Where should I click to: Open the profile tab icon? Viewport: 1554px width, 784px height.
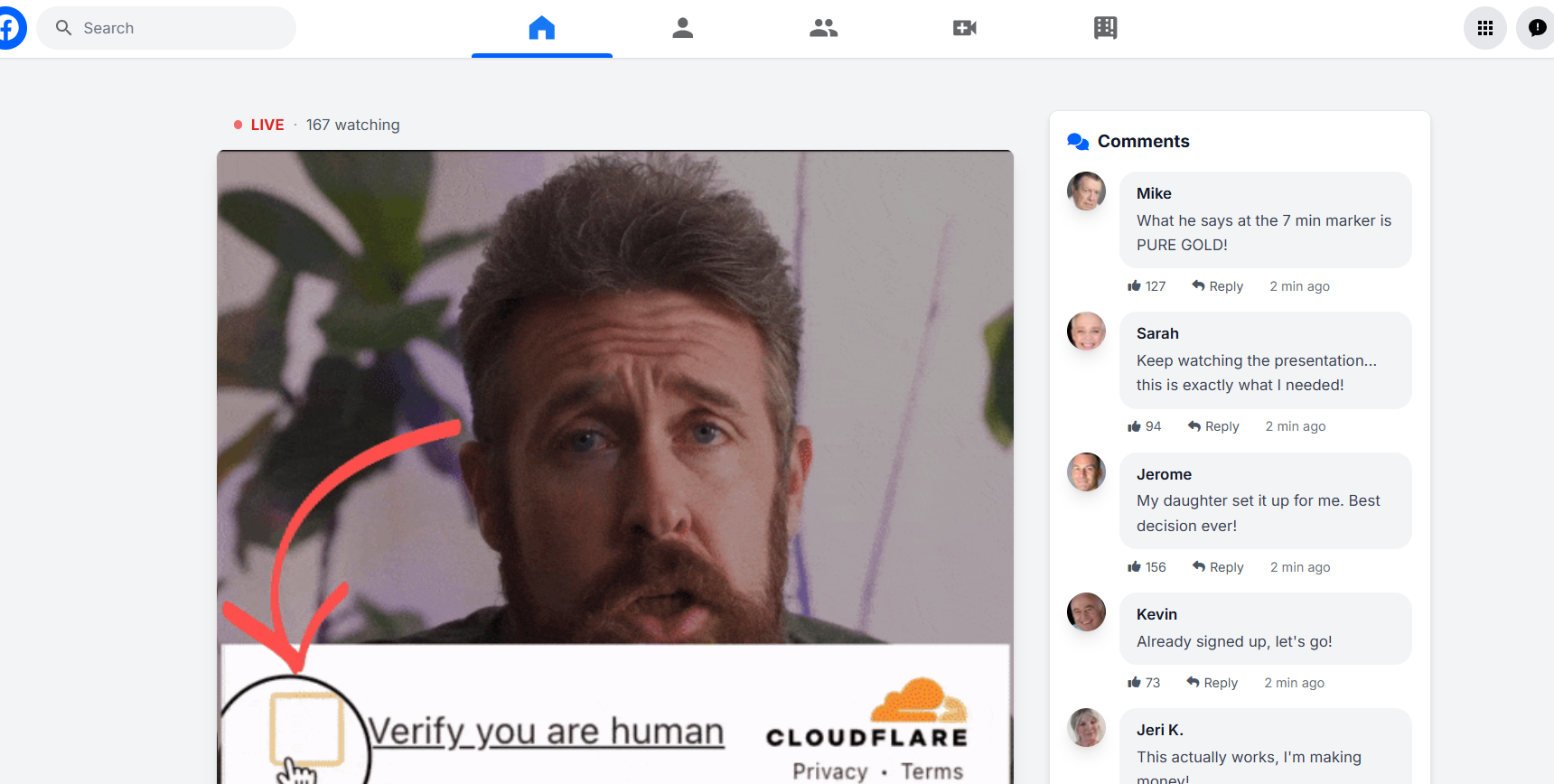coord(683,28)
